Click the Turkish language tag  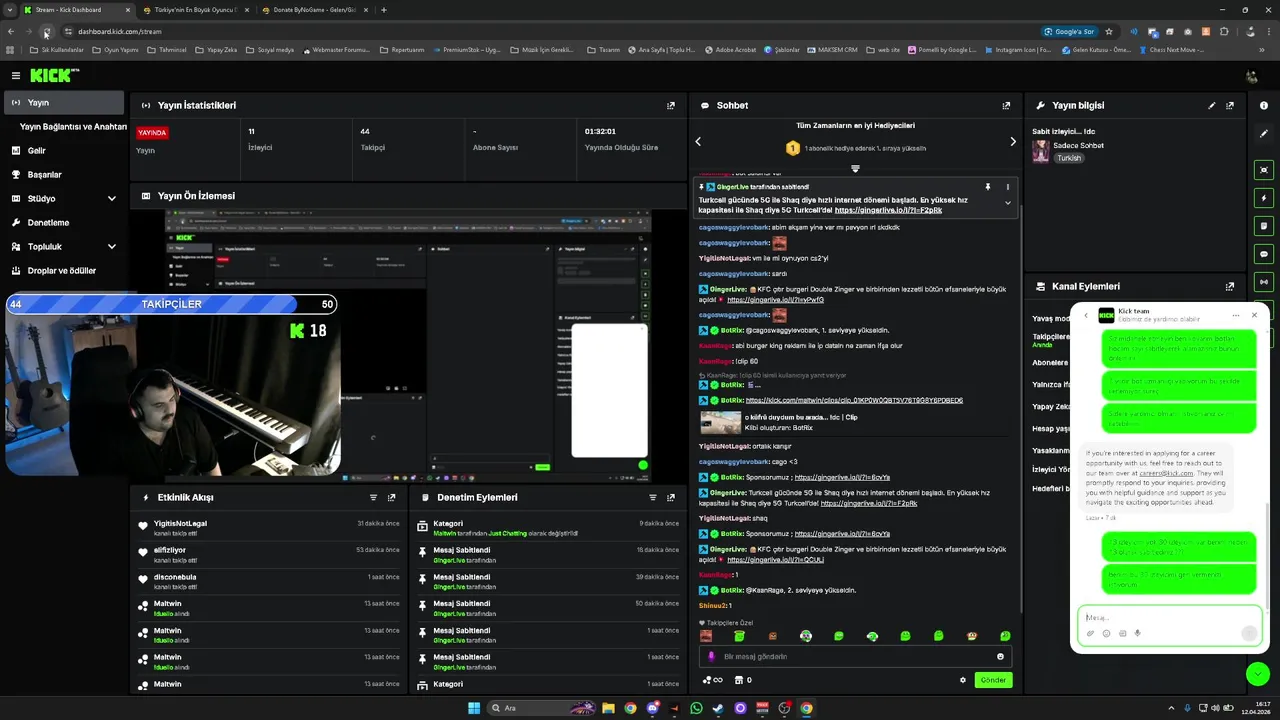click(1069, 158)
